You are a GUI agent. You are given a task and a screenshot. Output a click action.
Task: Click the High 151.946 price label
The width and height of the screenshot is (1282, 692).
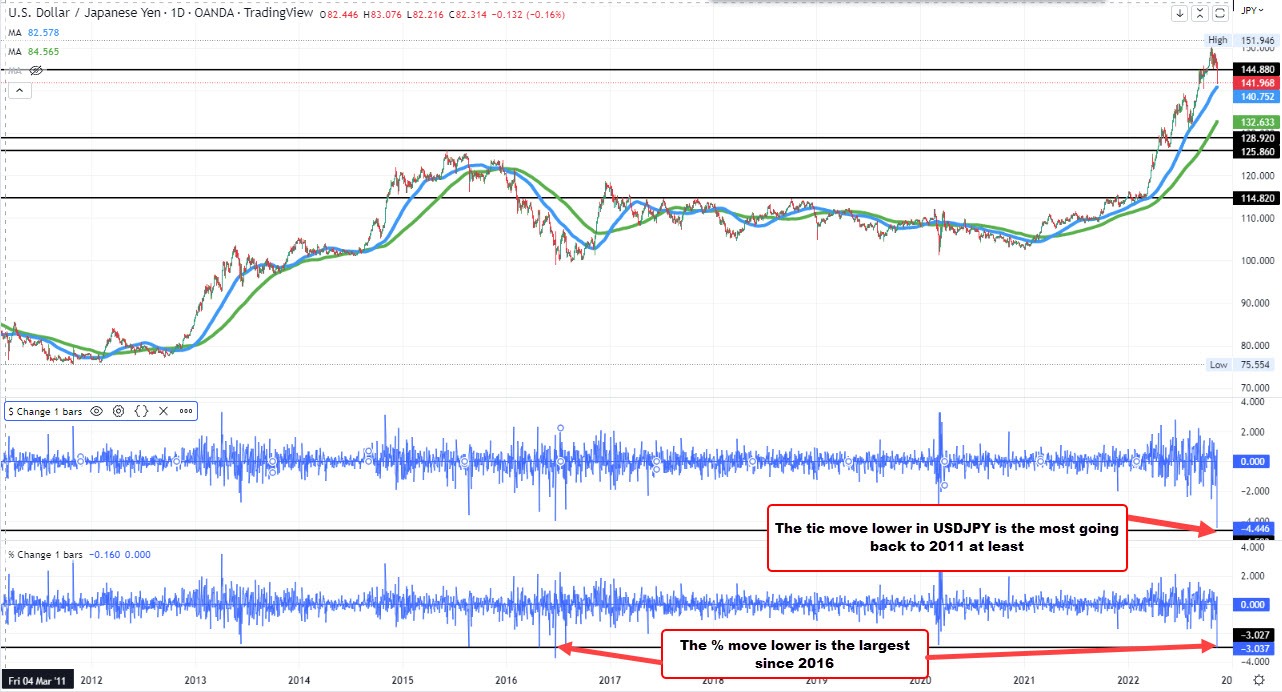pyautogui.click(x=1242, y=40)
